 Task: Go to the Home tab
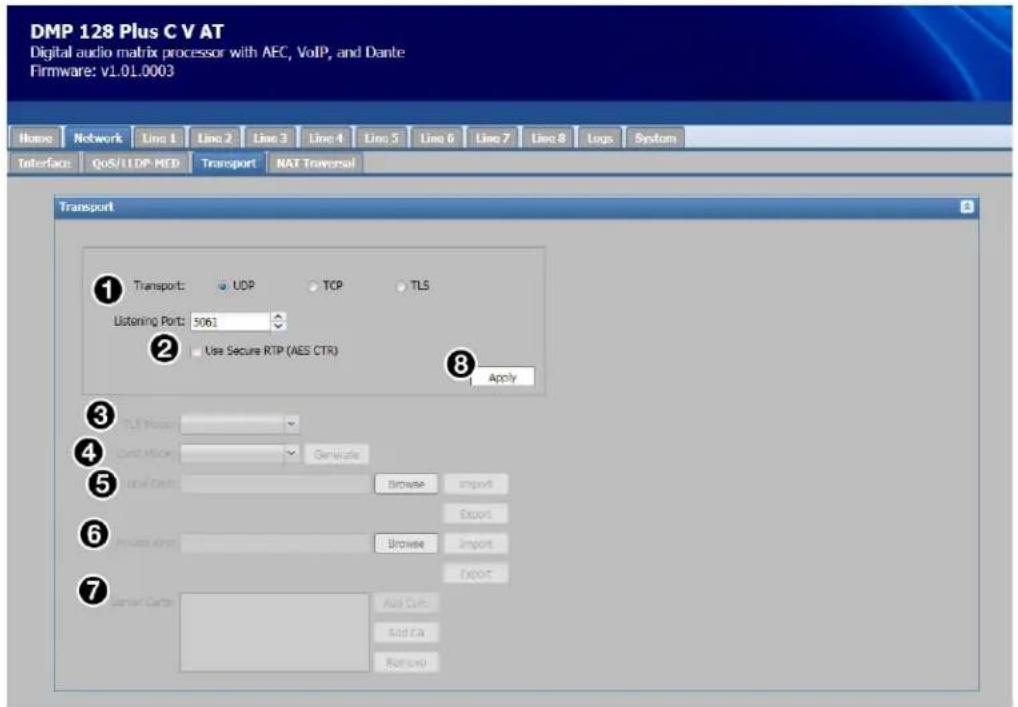(x=36, y=138)
